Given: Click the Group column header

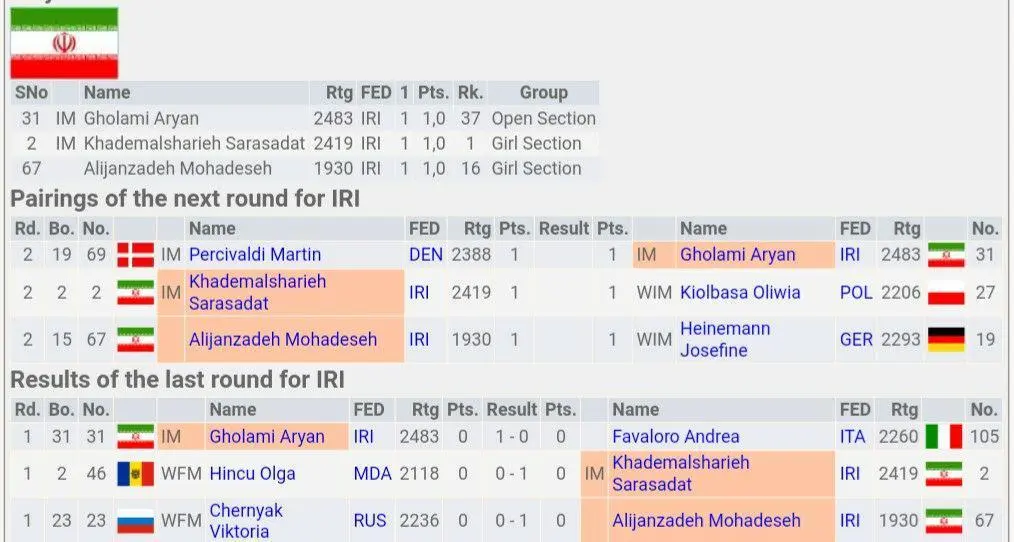Looking at the screenshot, I should pyautogui.click(x=543, y=92).
